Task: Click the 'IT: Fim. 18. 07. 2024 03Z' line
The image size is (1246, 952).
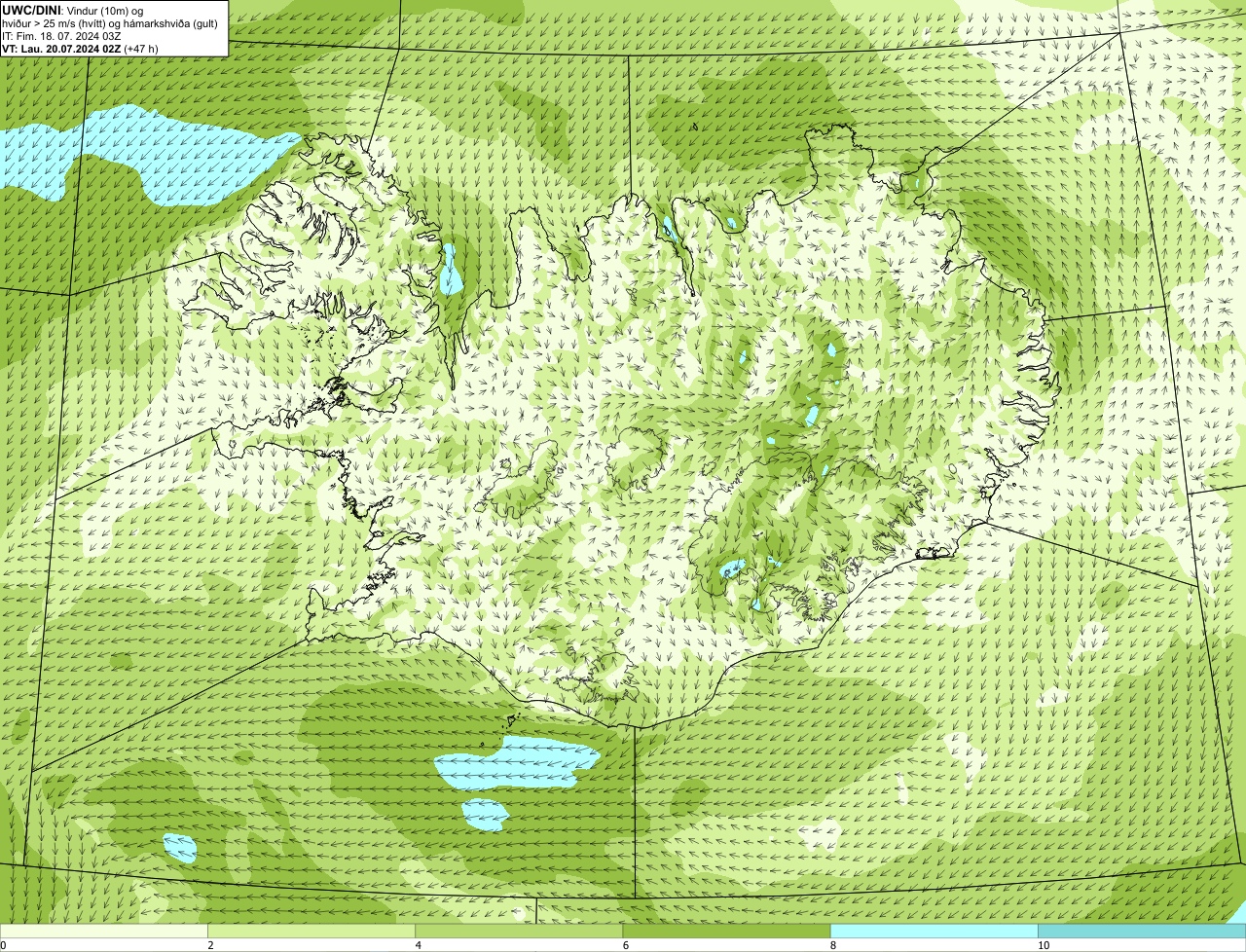Action: 61,36
